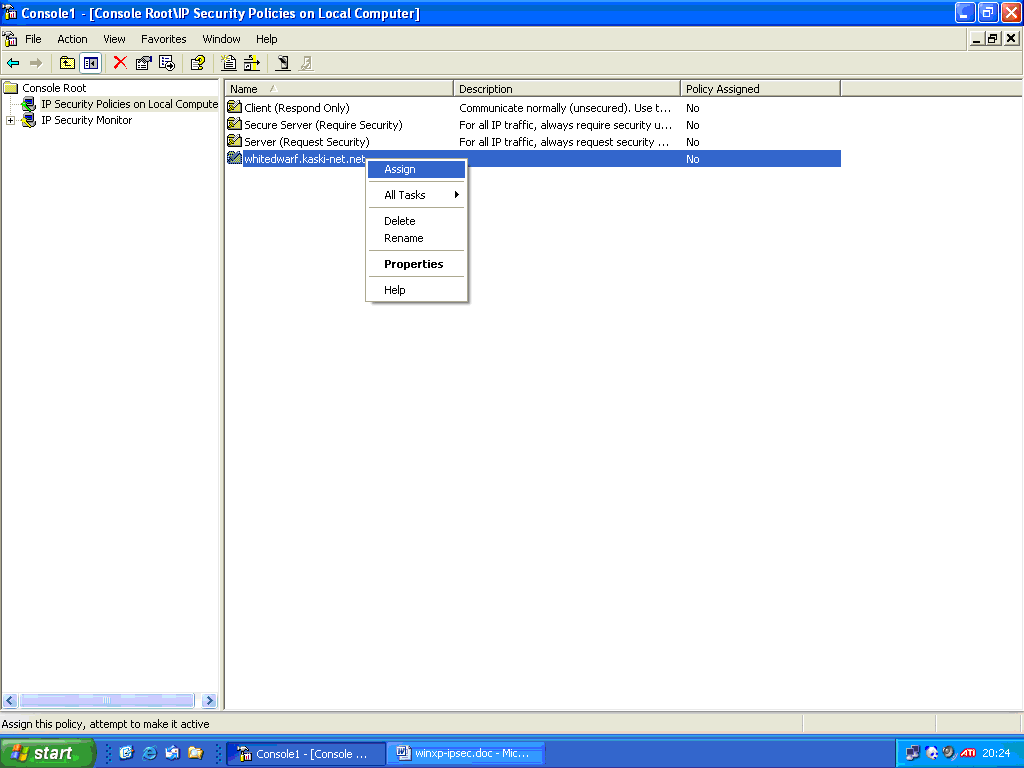Viewport: 1024px width, 768px height.
Task: Open the Window menu
Action: coord(221,39)
